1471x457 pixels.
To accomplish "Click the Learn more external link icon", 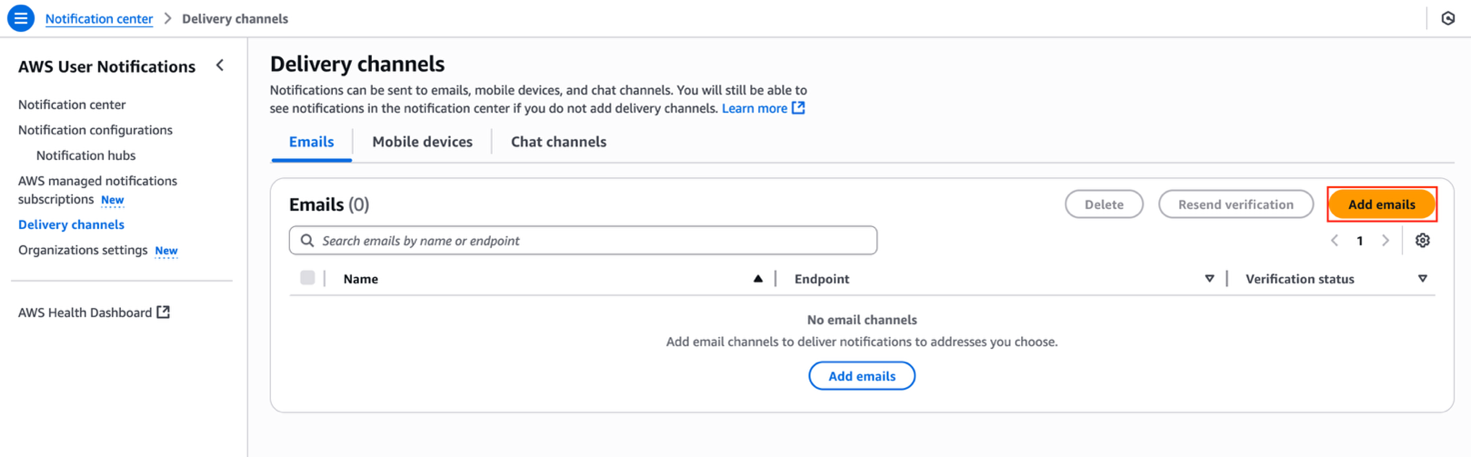I will (798, 108).
